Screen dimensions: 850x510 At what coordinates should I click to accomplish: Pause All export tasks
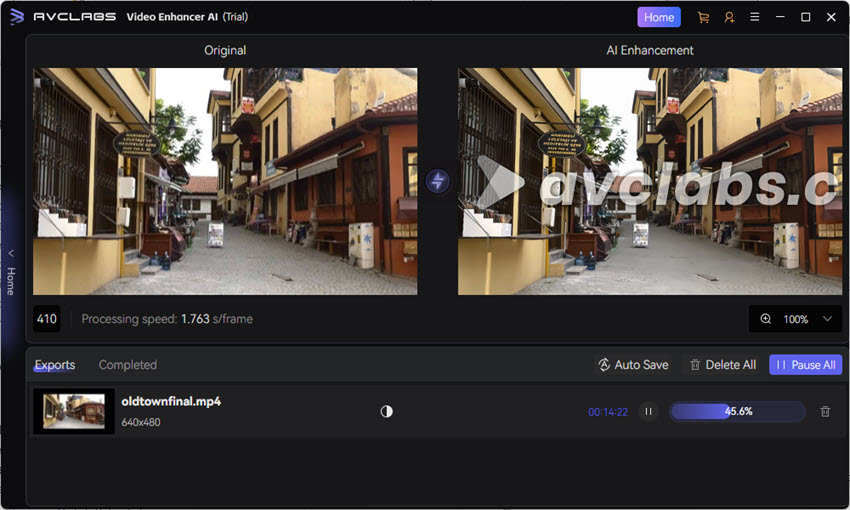[x=805, y=365]
